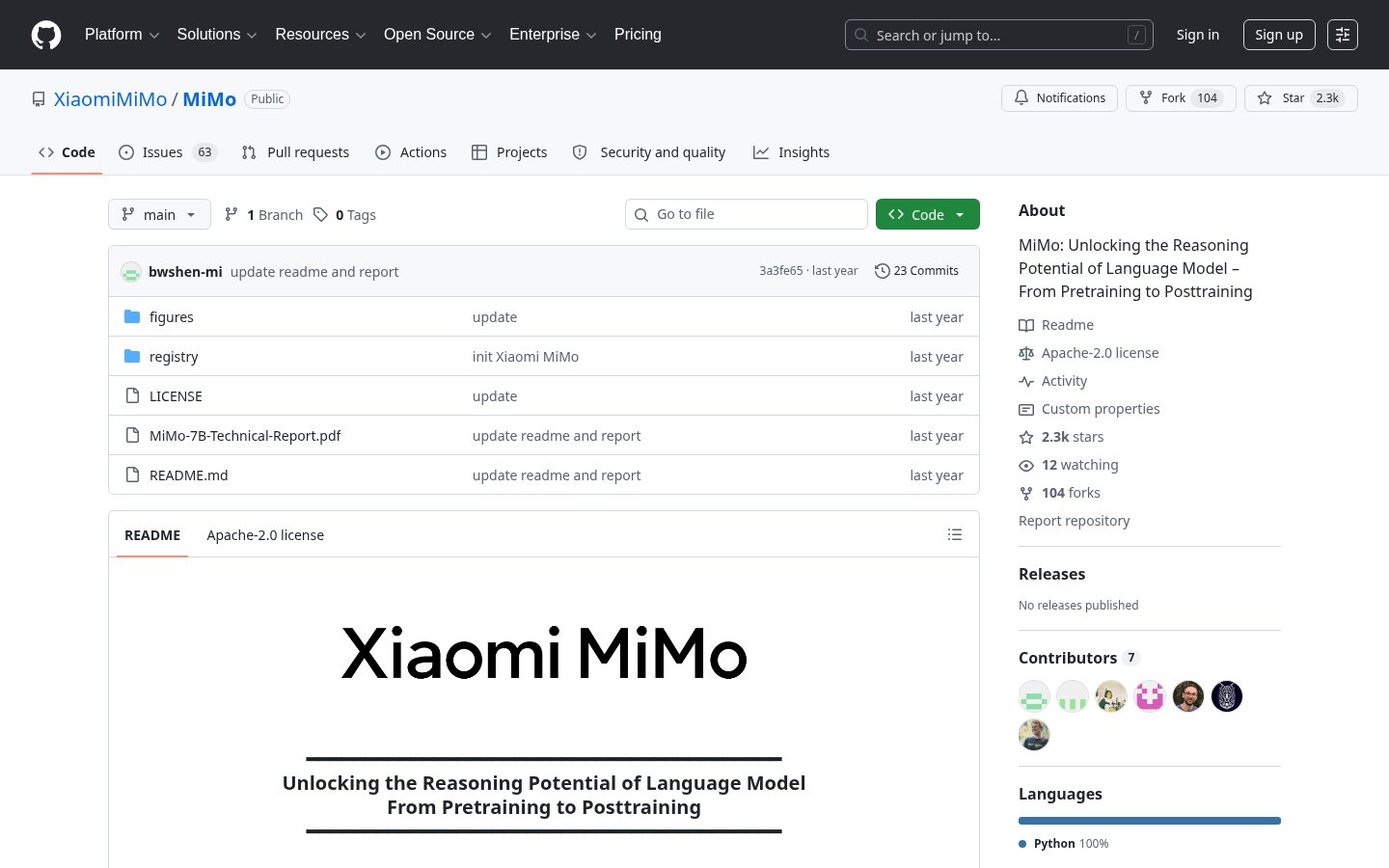Switch to the Security and quality tab
The image size is (1389, 868).
[x=649, y=152]
